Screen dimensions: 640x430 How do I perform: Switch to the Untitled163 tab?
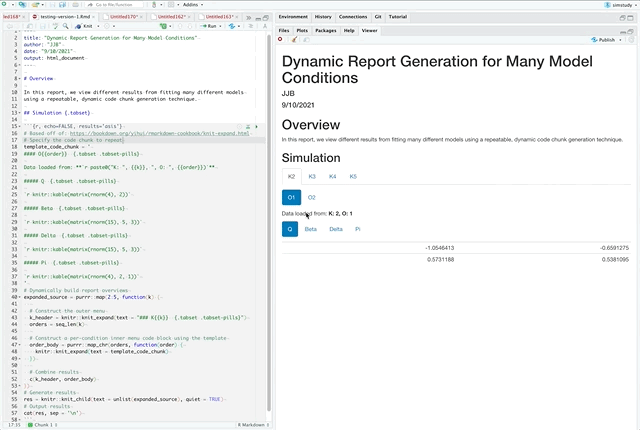tap(218, 17)
